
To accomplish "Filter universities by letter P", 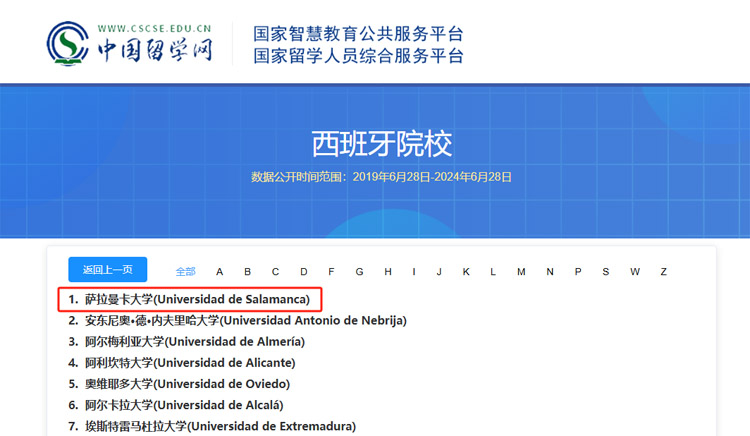I will pos(578,272).
